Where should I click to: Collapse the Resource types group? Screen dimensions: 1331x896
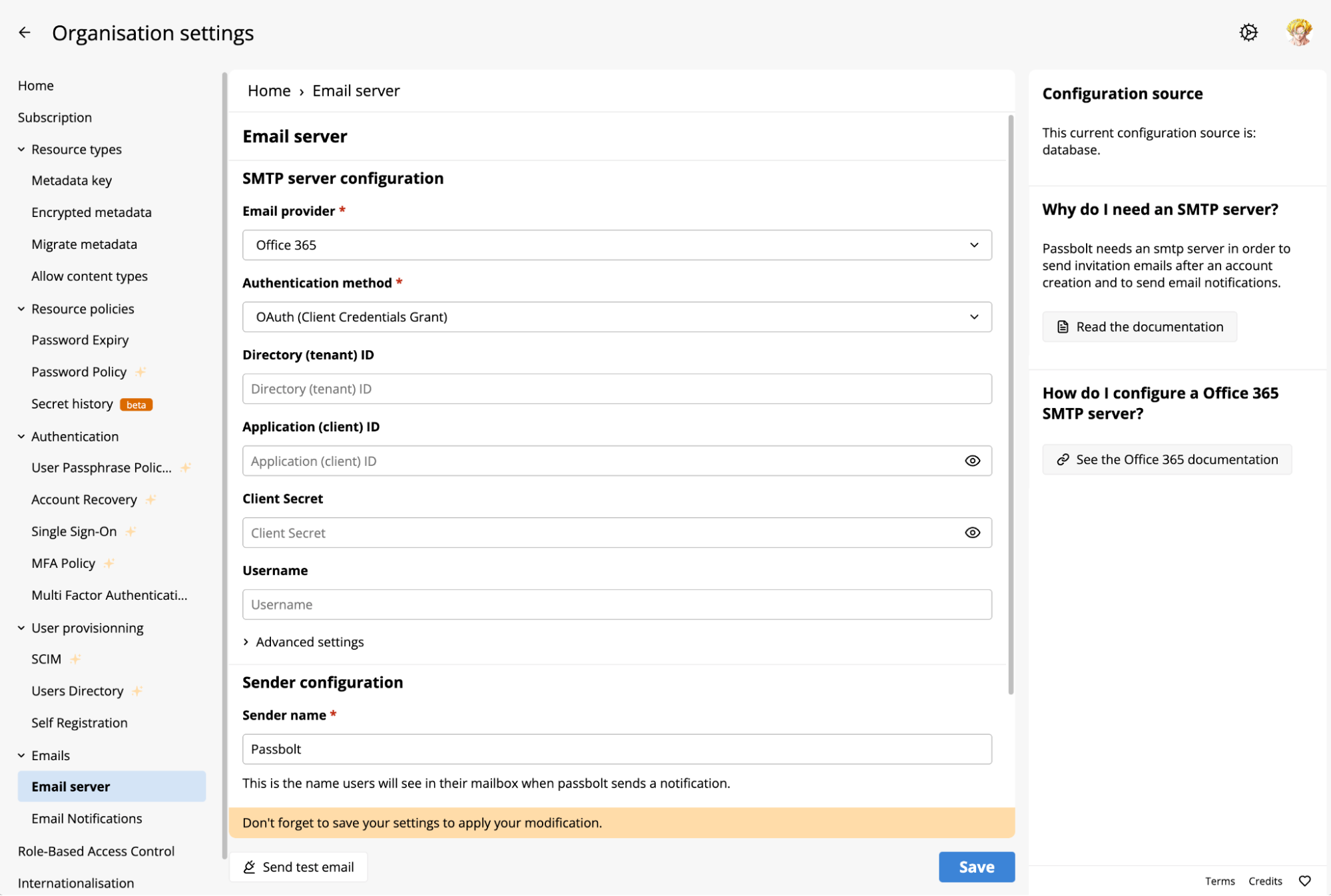[21, 149]
